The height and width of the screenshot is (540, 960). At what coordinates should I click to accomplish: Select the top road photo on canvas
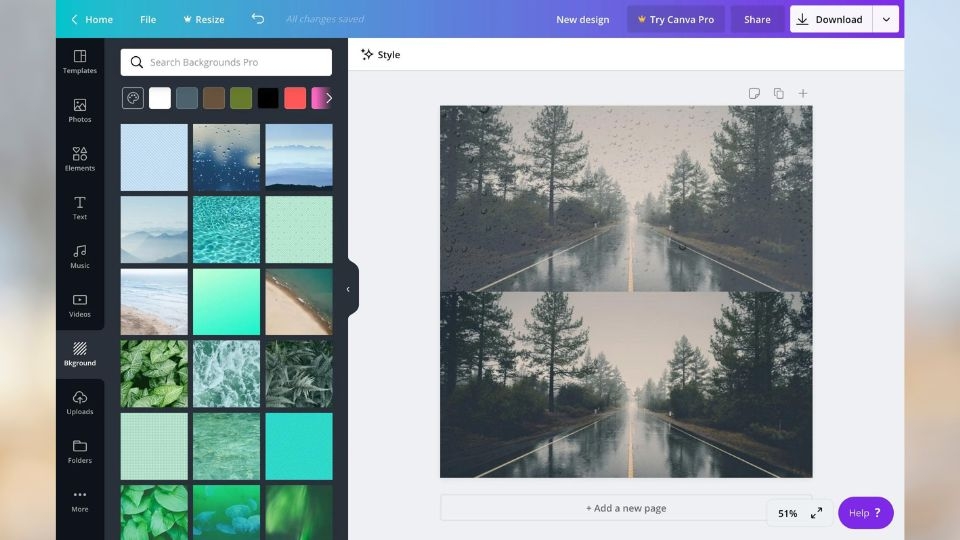626,198
